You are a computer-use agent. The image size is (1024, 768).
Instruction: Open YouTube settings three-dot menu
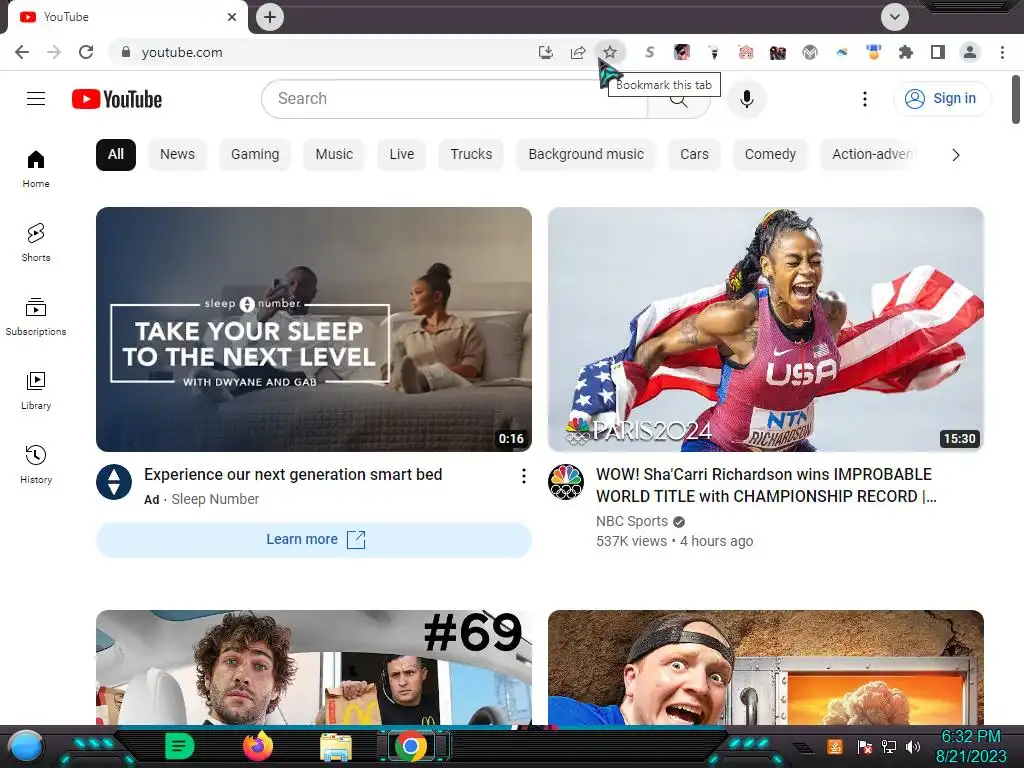[x=865, y=99]
